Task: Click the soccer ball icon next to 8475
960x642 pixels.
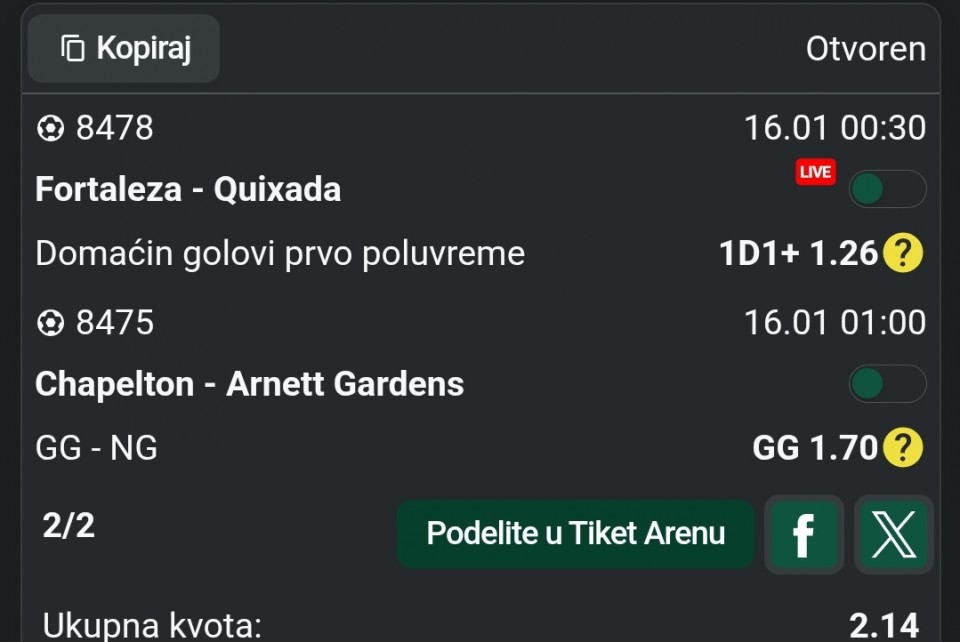Action: point(50,323)
